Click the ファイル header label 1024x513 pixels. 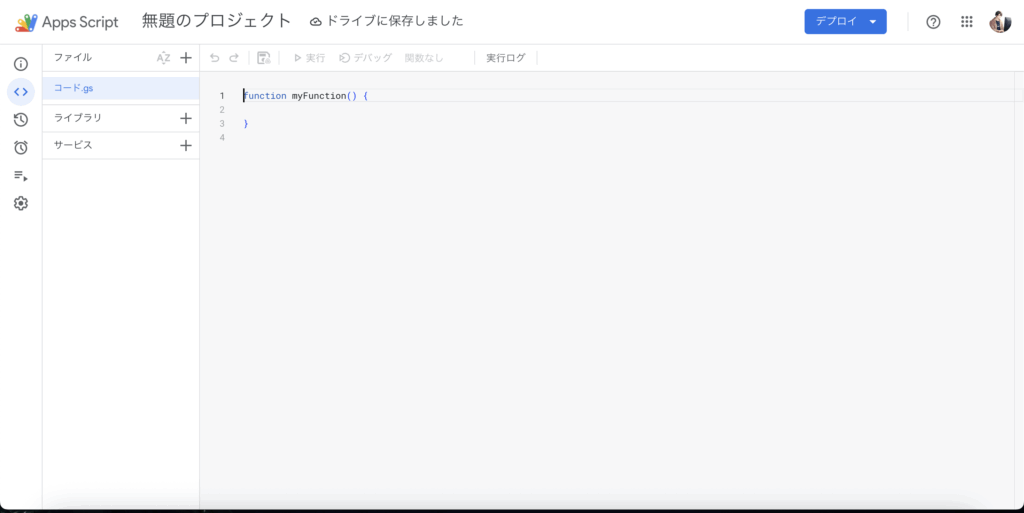click(x=72, y=57)
